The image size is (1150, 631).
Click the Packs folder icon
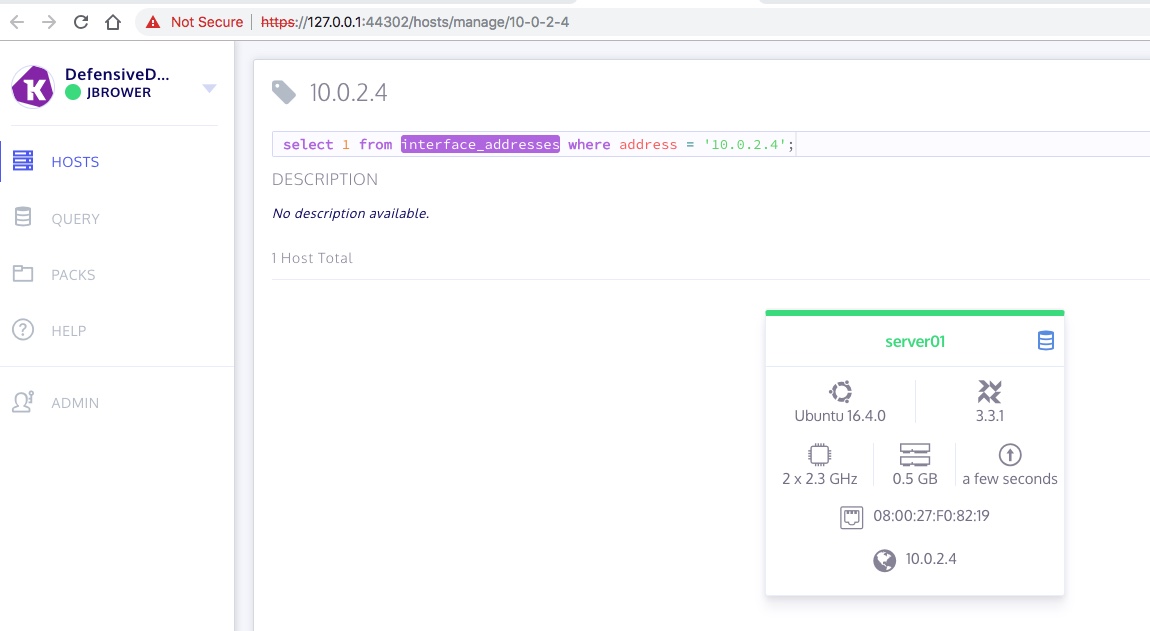pyautogui.click(x=23, y=274)
